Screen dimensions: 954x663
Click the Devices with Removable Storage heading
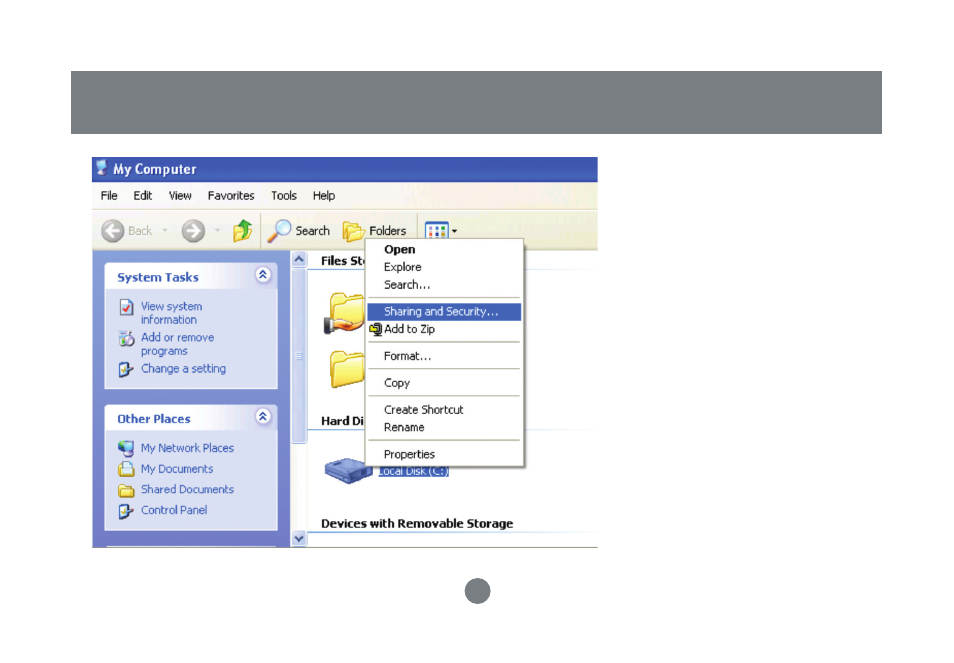click(417, 524)
